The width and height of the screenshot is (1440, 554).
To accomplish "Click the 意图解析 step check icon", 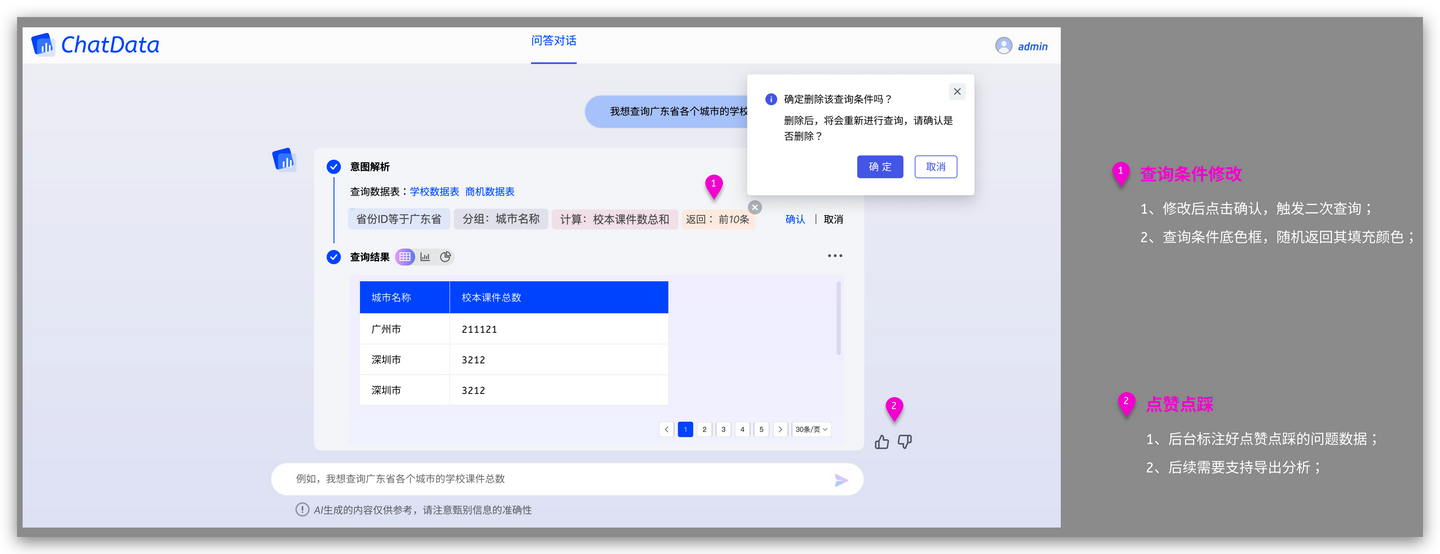I will 334,167.
